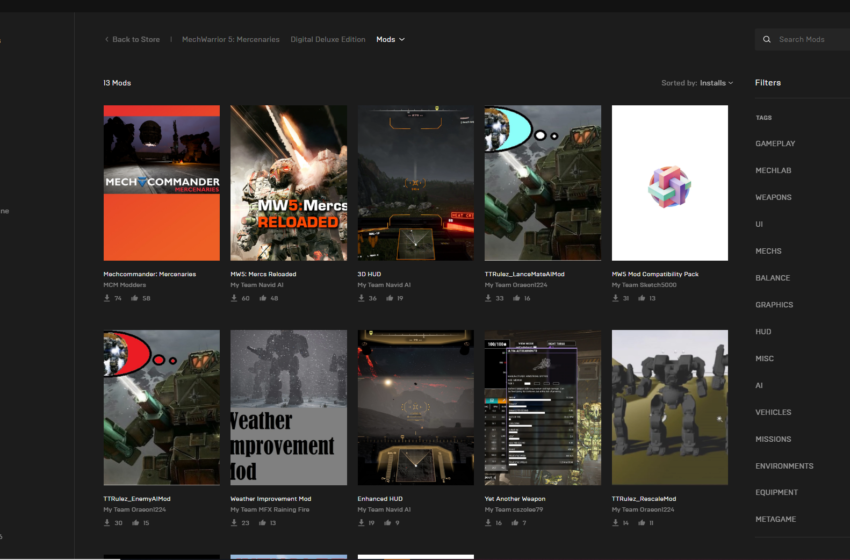The width and height of the screenshot is (850, 560).
Task: Filter by UI tag
Action: coord(759,224)
